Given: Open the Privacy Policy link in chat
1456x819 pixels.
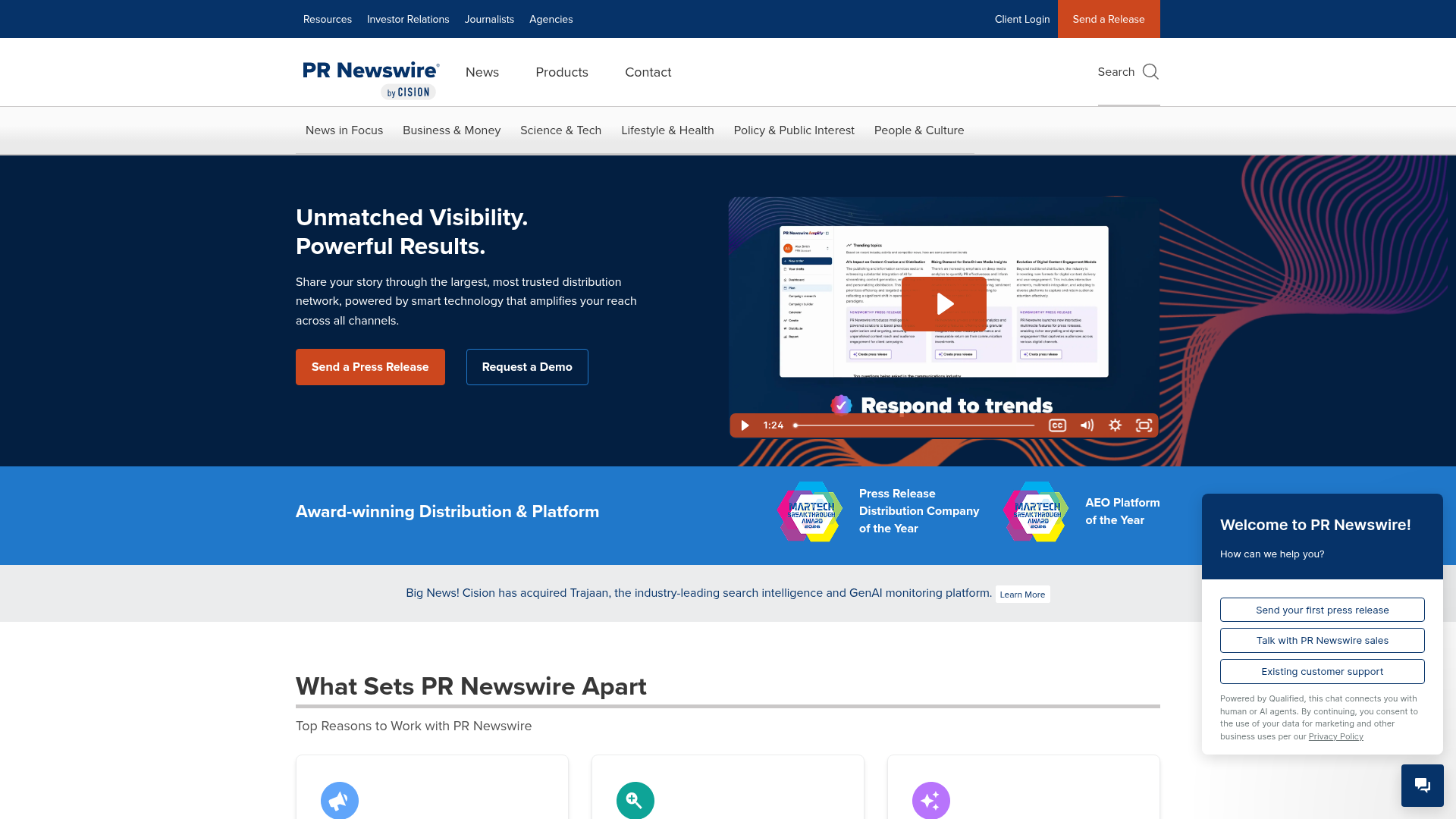Looking at the screenshot, I should 1335,736.
